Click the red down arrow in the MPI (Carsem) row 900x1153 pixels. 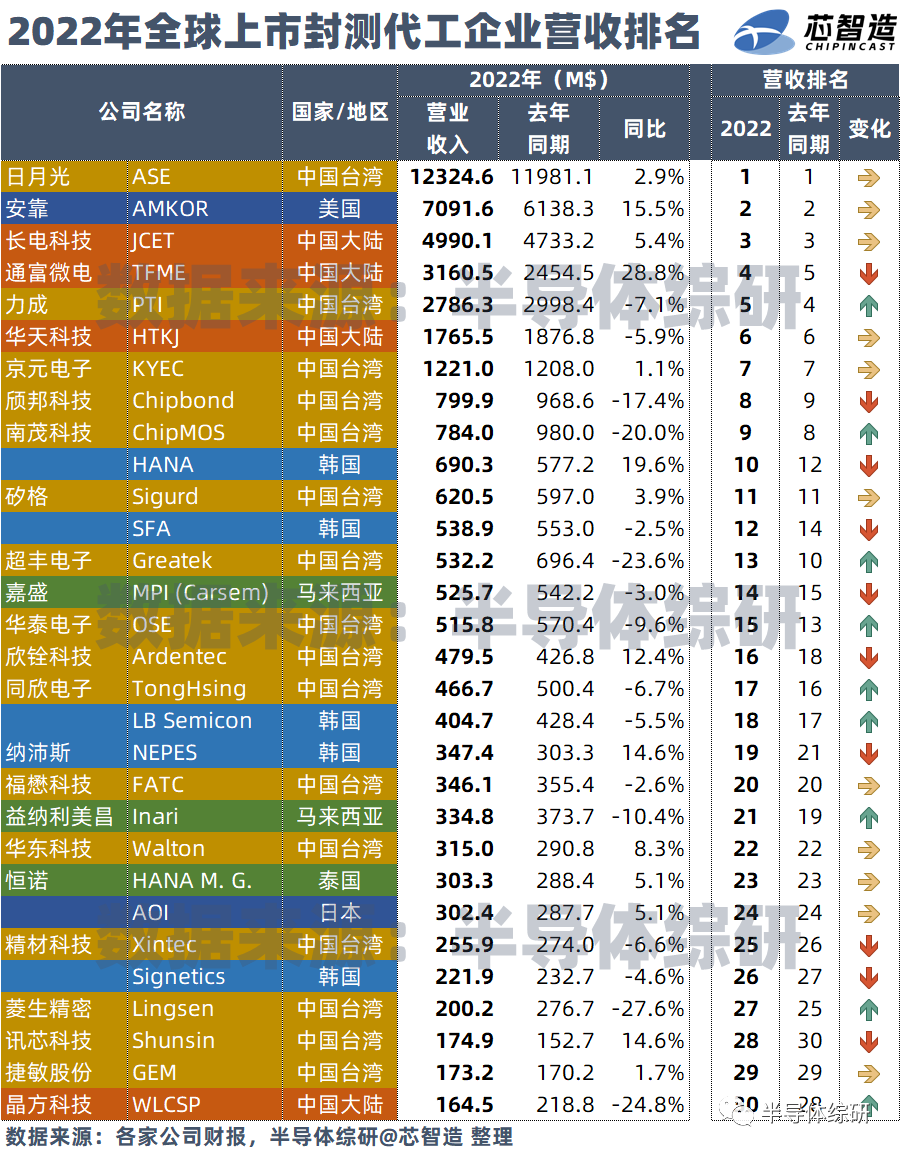click(868, 593)
